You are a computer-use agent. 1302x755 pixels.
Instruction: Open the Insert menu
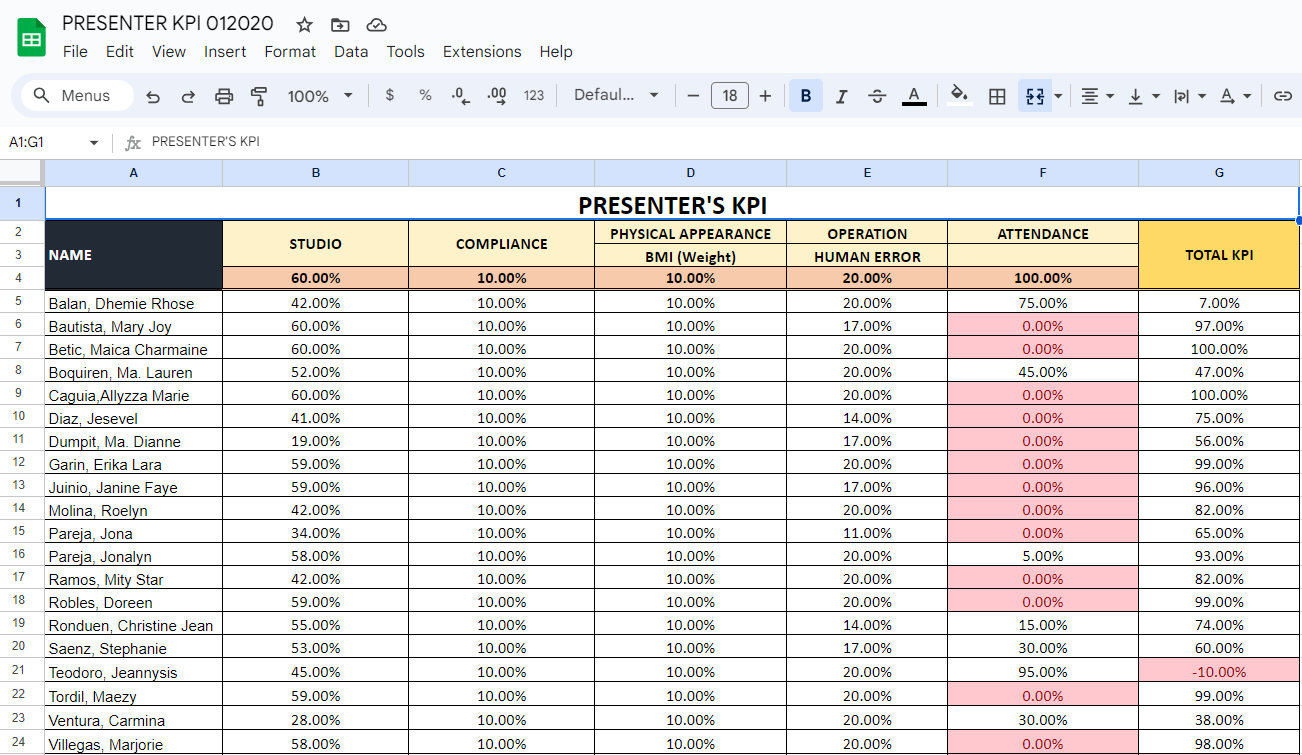pos(225,52)
